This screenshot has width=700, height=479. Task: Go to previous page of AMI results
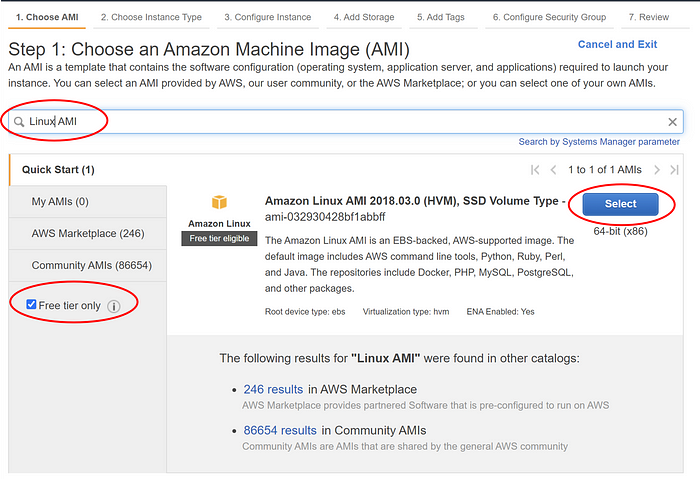click(x=554, y=170)
